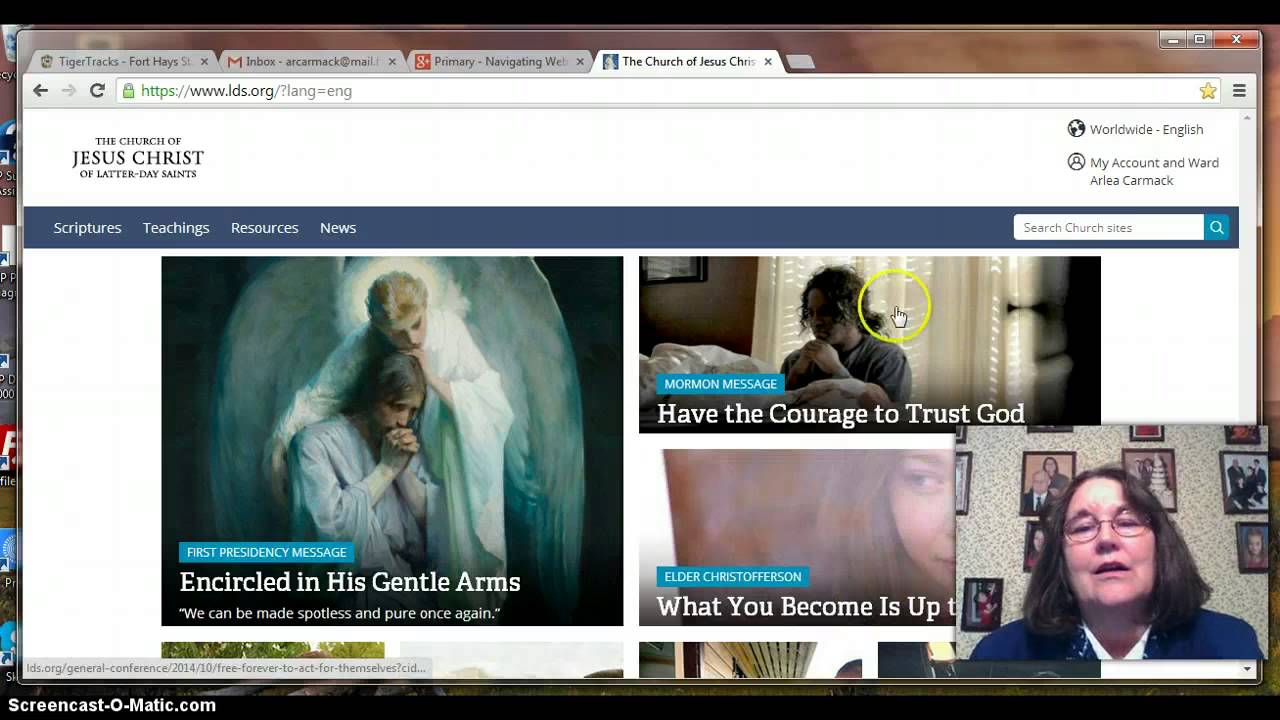The width and height of the screenshot is (1280, 720).
Task: Click the Arlea Carmack account name
Action: (x=1131, y=180)
